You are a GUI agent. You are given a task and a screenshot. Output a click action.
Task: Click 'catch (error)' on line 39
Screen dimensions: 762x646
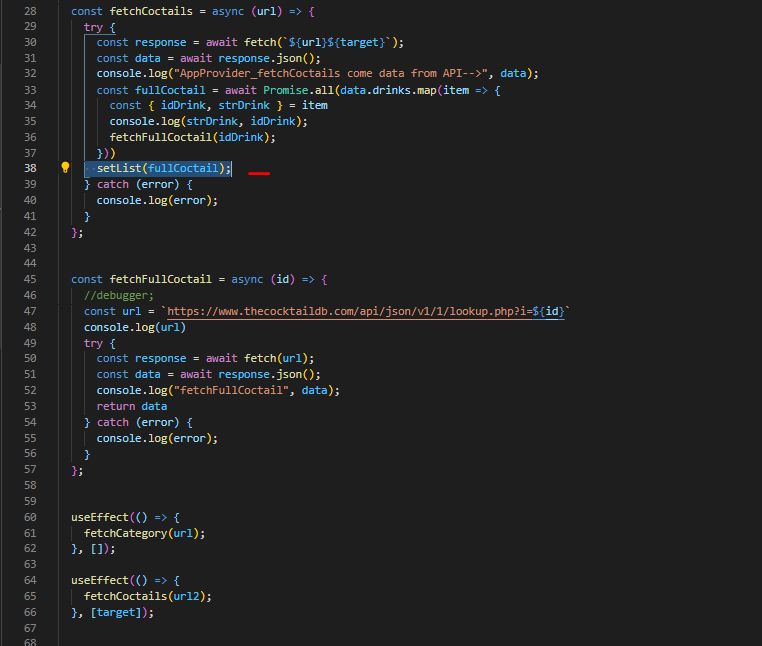[x=138, y=185]
